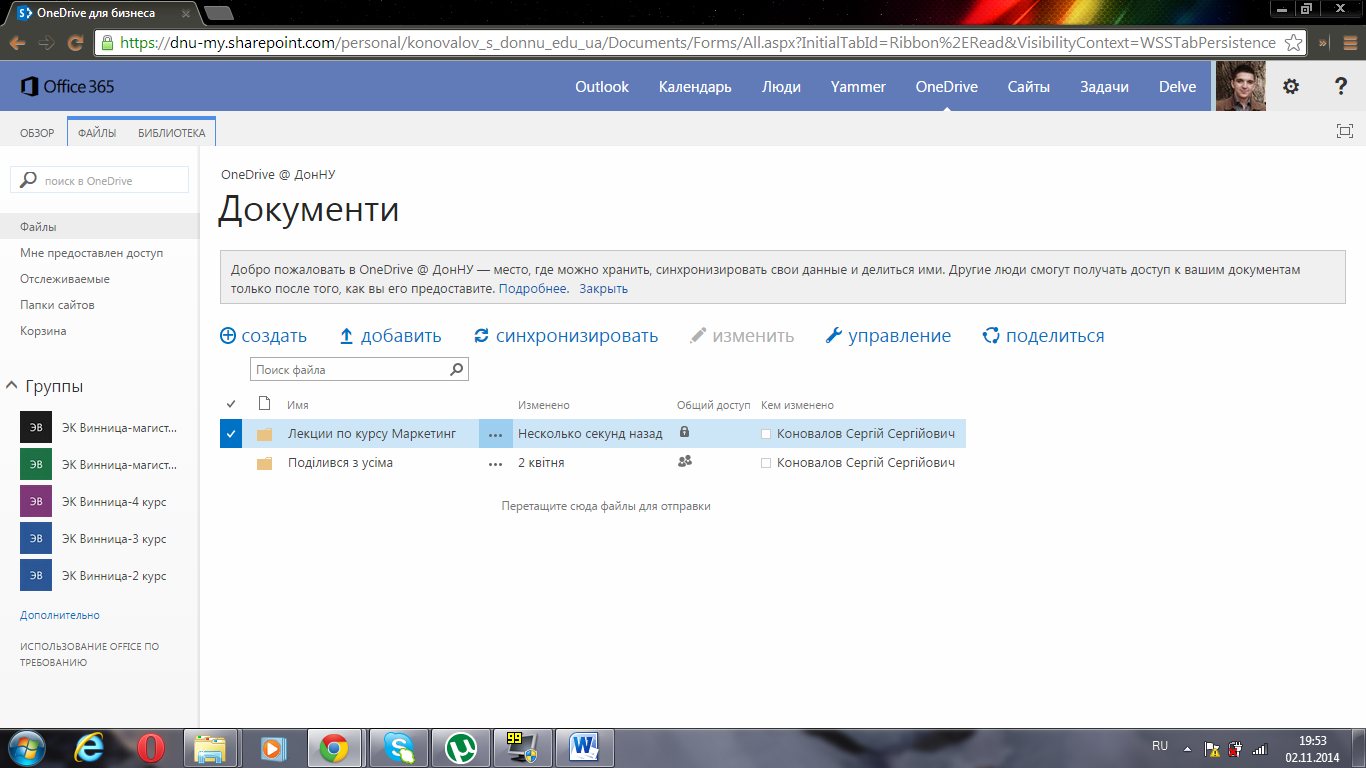The height and width of the screenshot is (768, 1366).
Task: Click the создать plus button
Action: tap(263, 336)
